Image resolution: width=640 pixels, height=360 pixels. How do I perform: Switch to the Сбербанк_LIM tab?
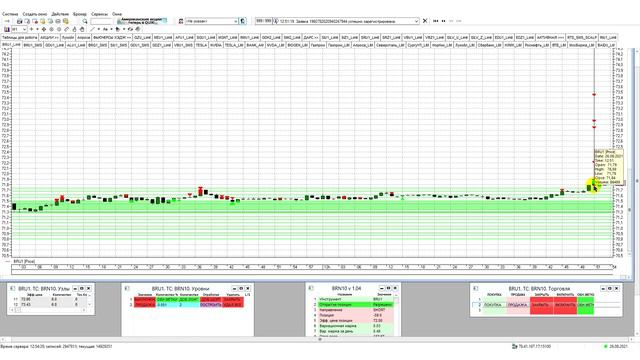pos(490,45)
